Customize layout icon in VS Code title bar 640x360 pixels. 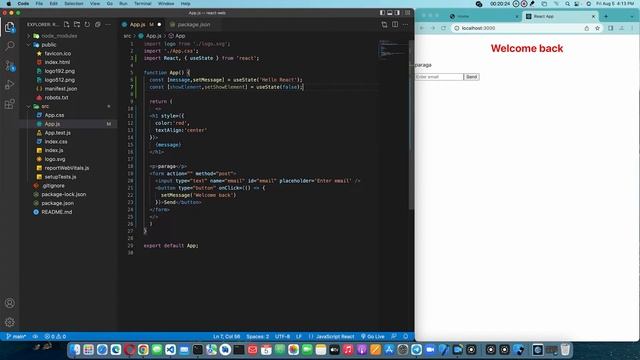[407, 13]
